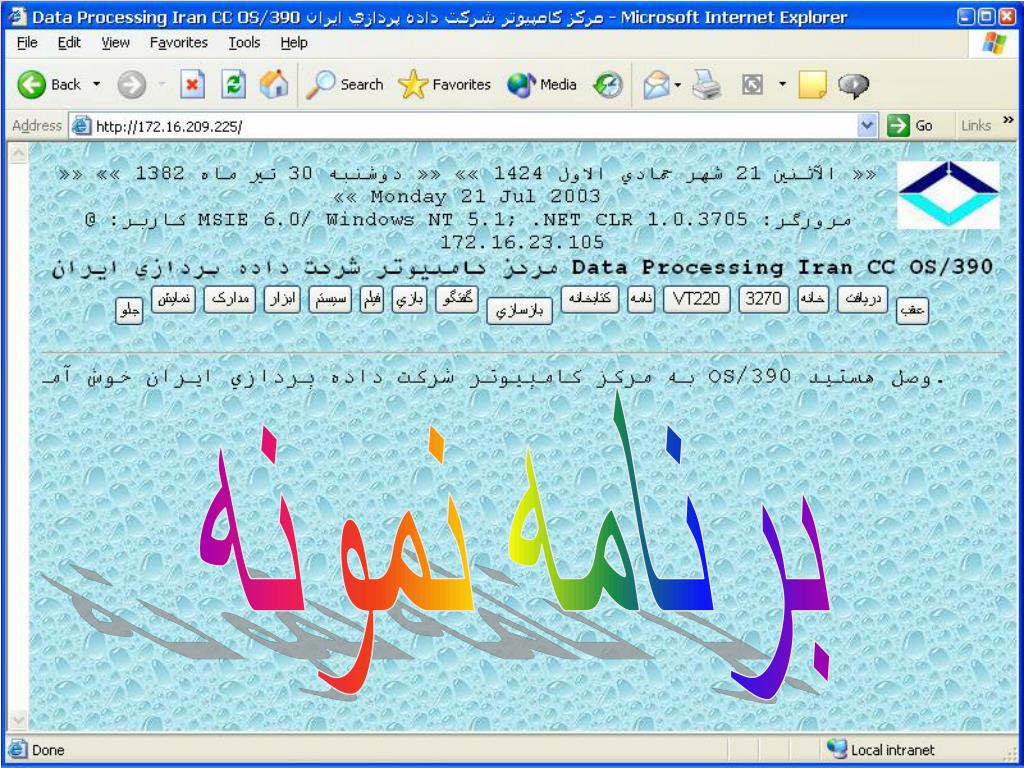Click the scroll down arrow
Viewport: 1024px width, 768px height.
pyautogui.click(x=18, y=720)
